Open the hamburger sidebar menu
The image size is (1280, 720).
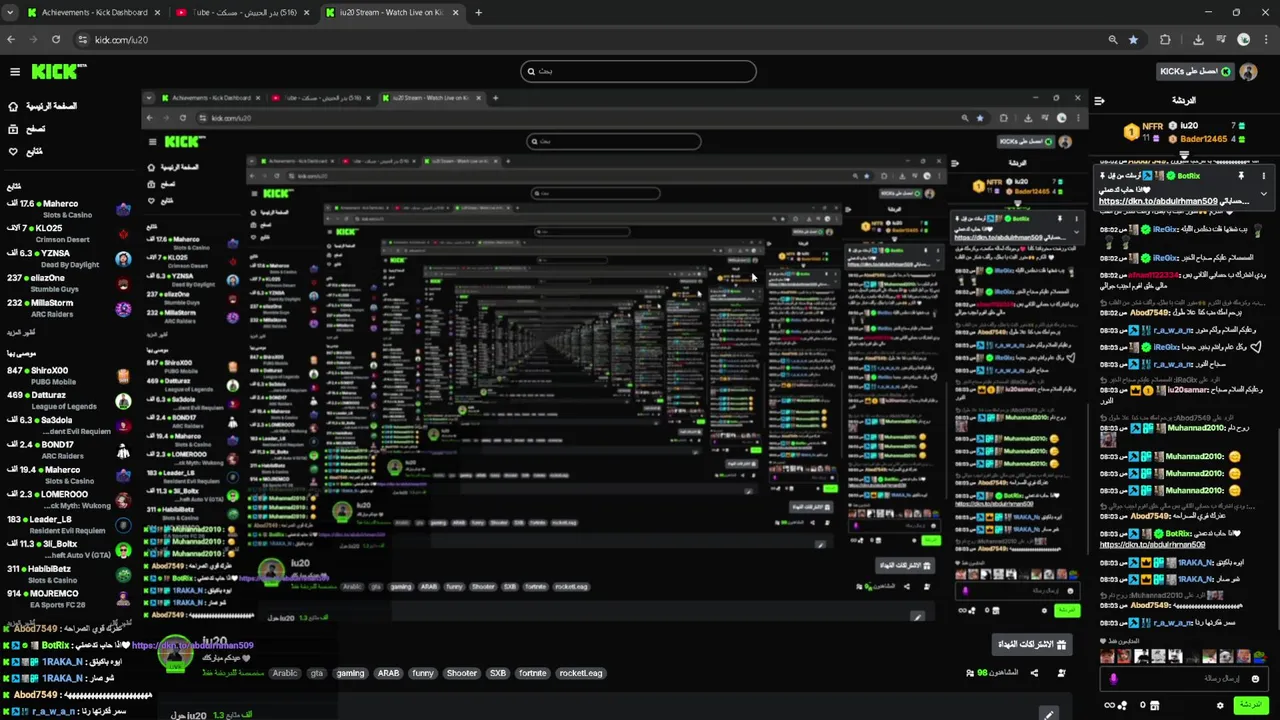[15, 71]
